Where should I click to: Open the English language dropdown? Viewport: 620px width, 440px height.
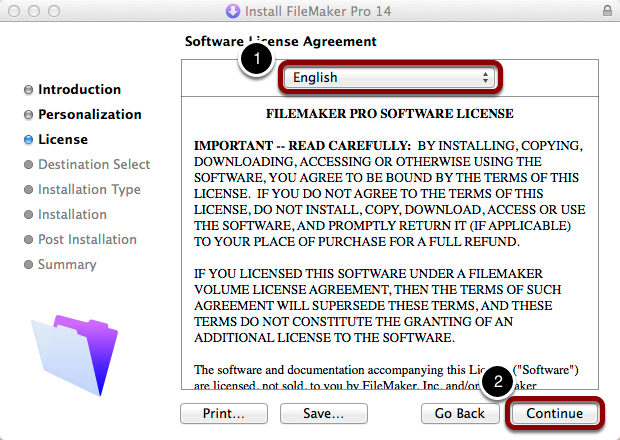(x=390, y=77)
